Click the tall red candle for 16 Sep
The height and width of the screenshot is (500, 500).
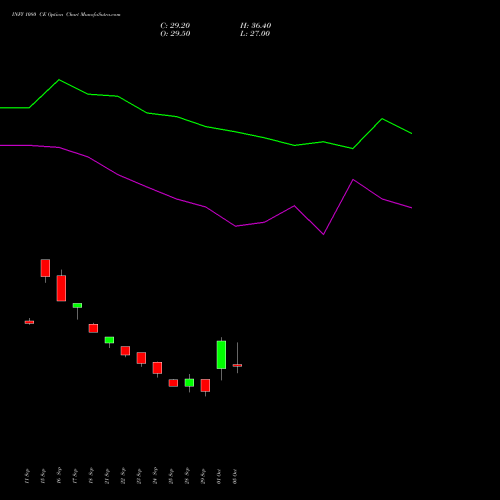(61, 288)
